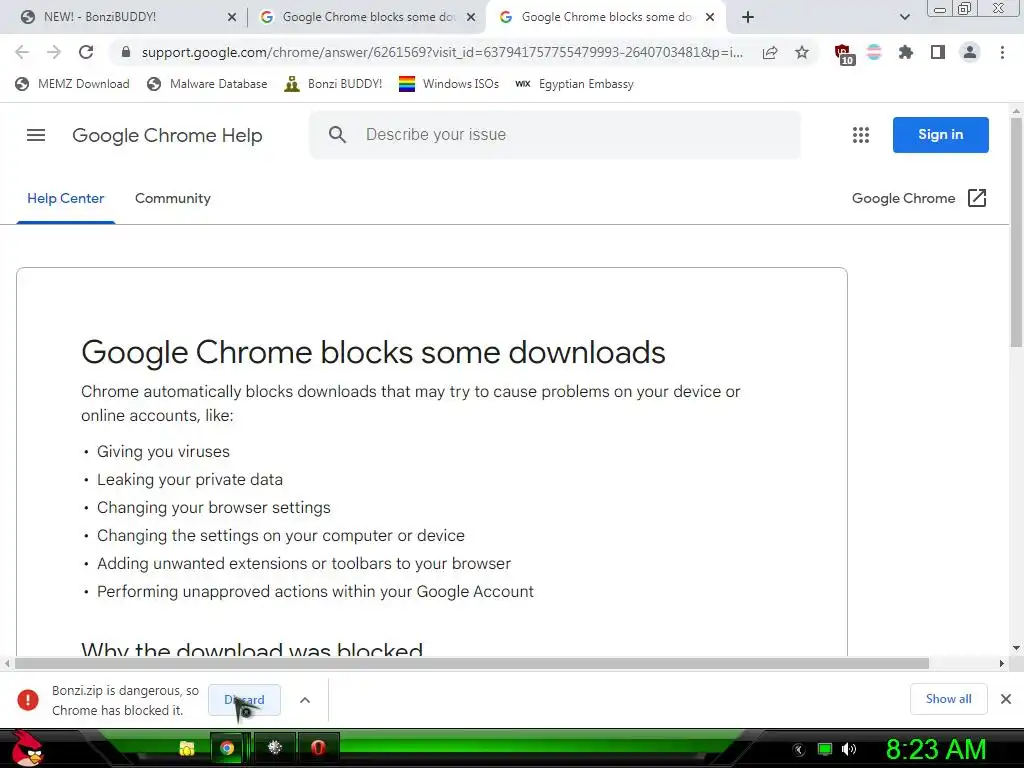Close the downloads bar
Viewport: 1024px width, 768px height.
pyautogui.click(x=1006, y=699)
